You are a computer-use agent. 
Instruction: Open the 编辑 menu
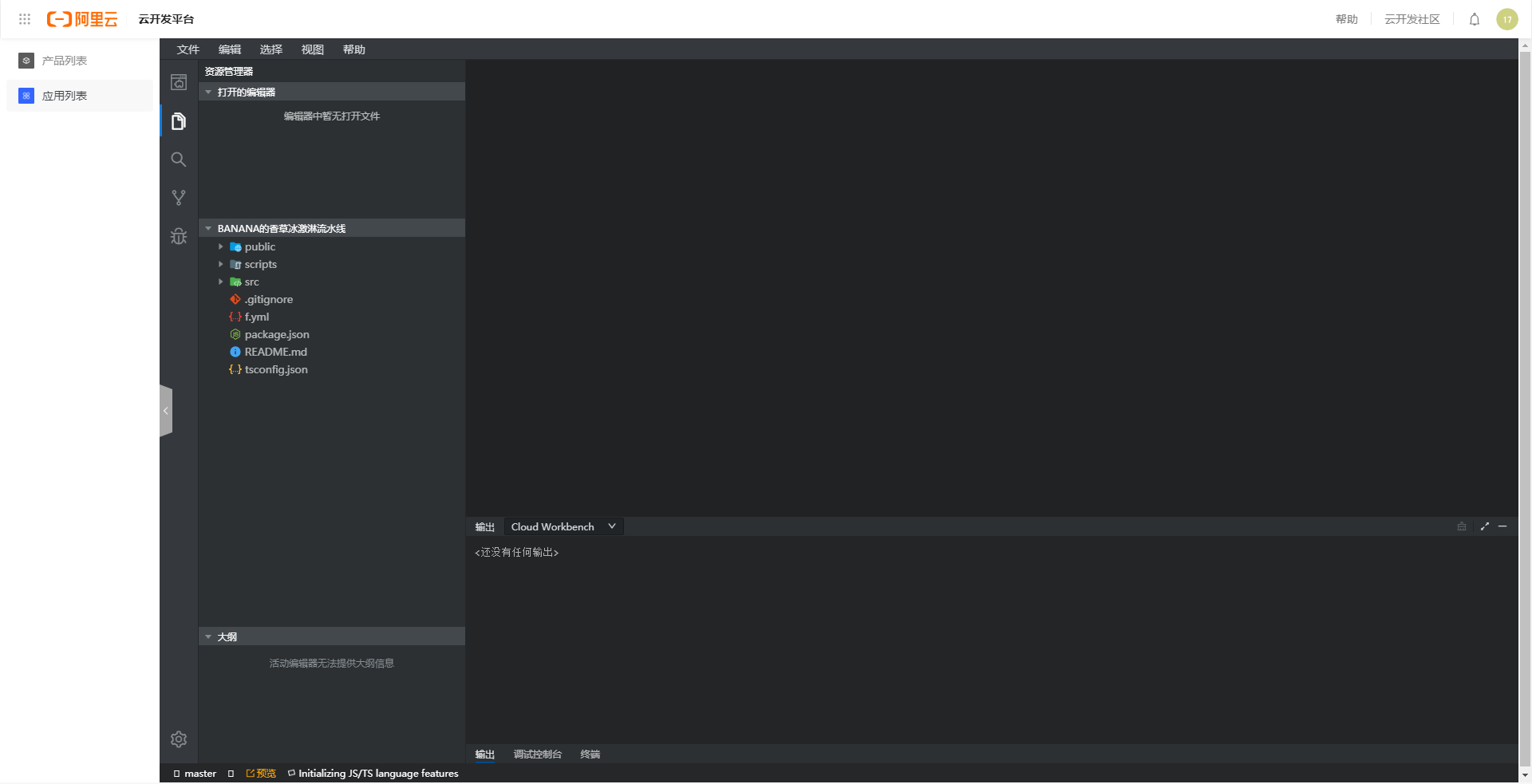230,49
